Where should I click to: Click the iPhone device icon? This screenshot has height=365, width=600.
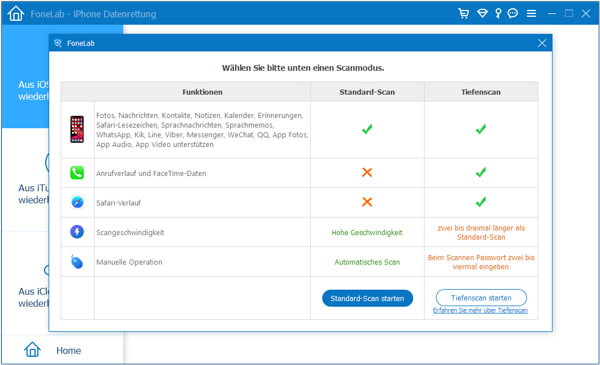[x=77, y=129]
